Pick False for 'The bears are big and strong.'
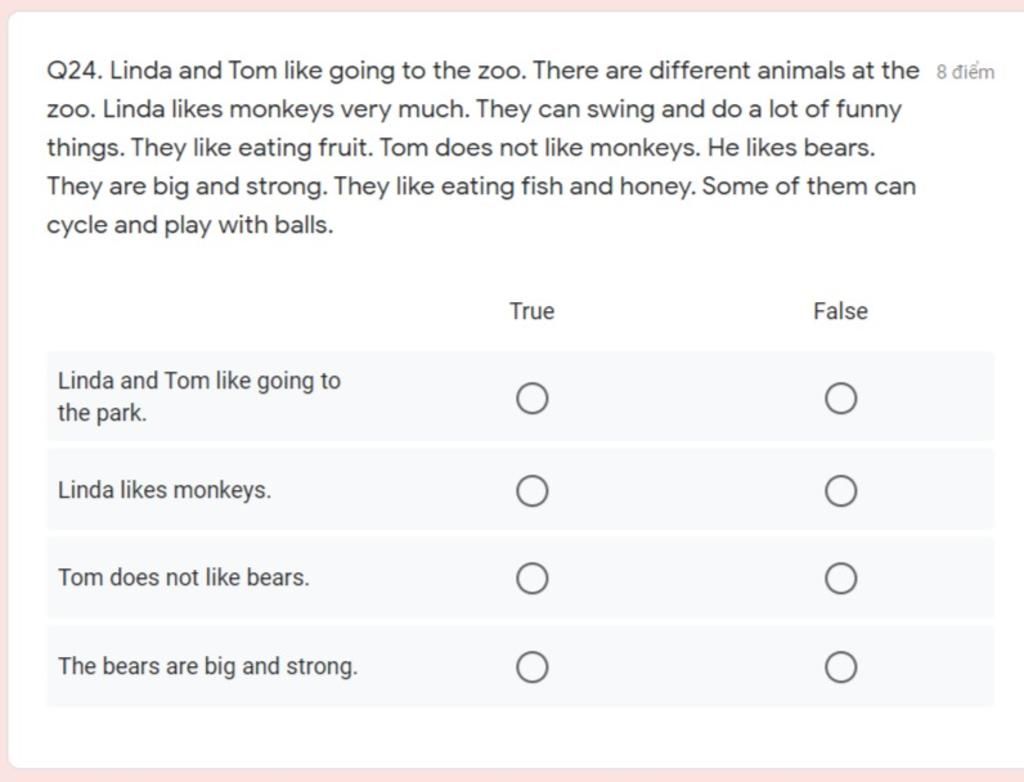The image size is (1024, 782). tap(840, 667)
